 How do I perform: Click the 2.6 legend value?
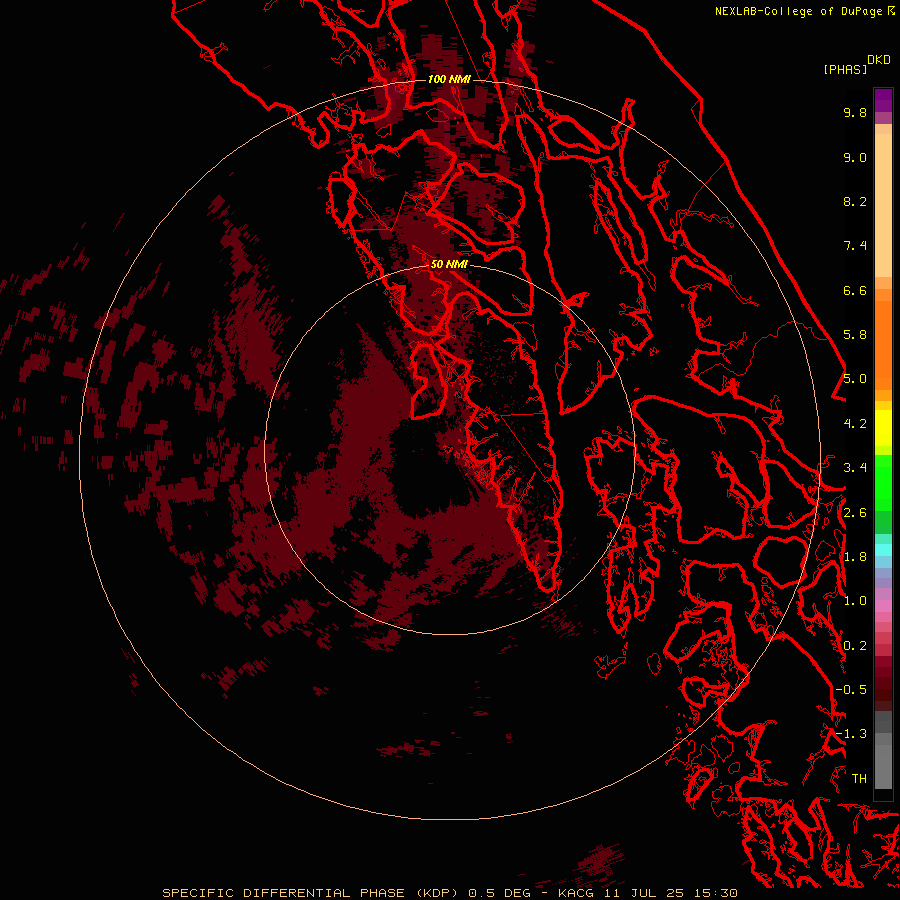click(855, 513)
